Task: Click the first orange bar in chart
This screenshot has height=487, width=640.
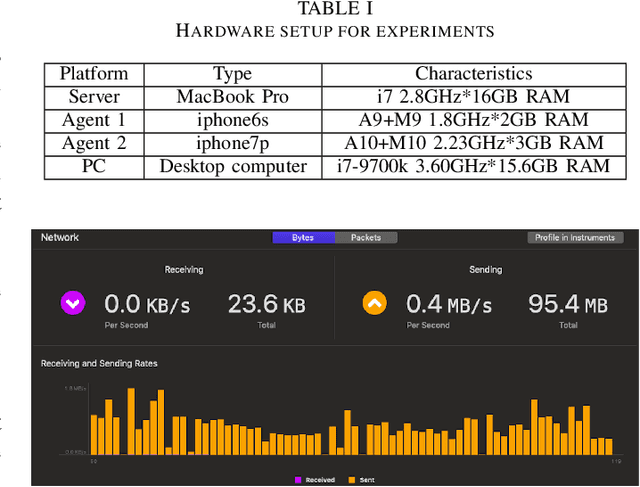Action: [x=95, y=434]
